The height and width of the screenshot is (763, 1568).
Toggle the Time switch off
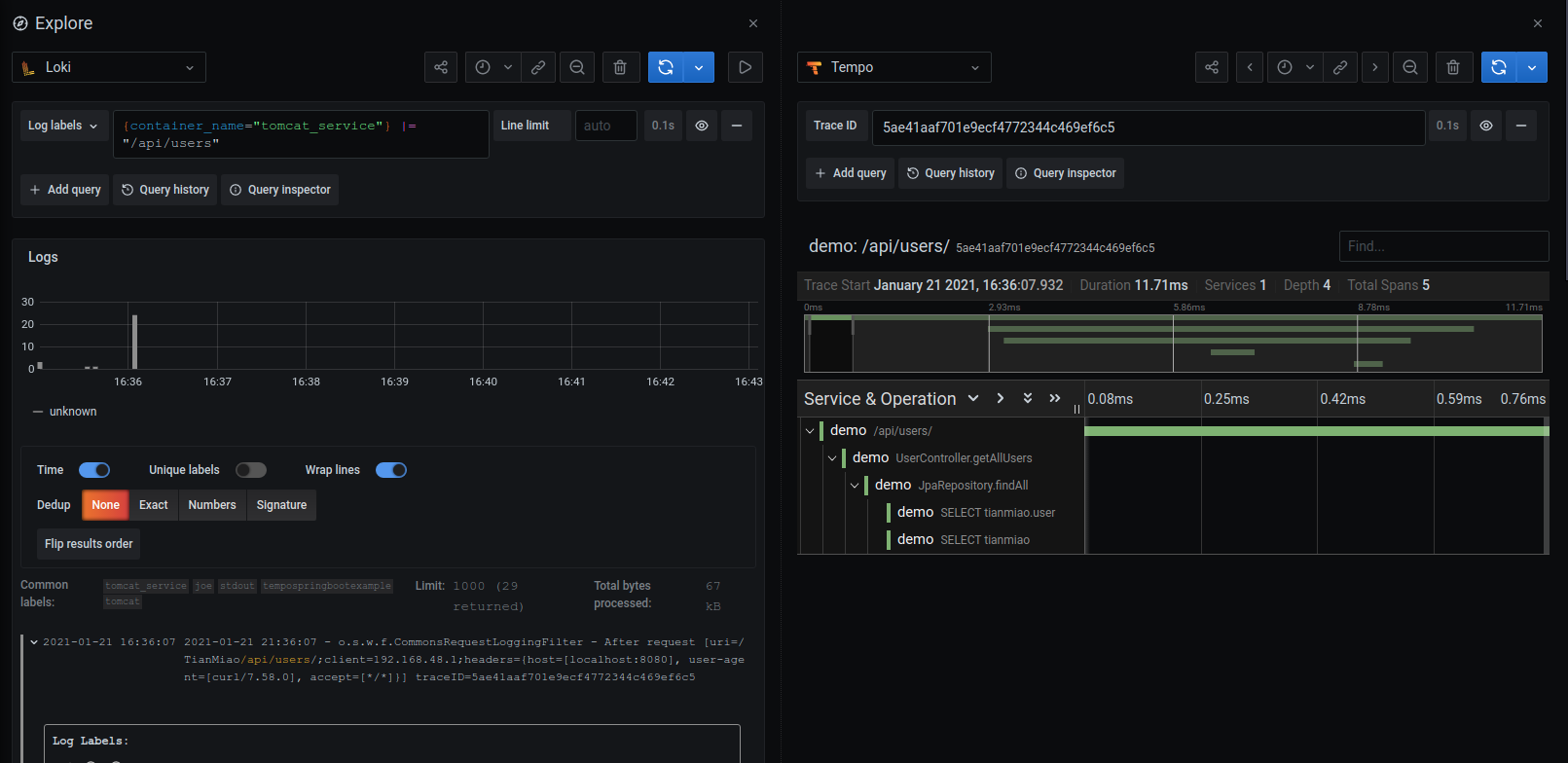94,470
